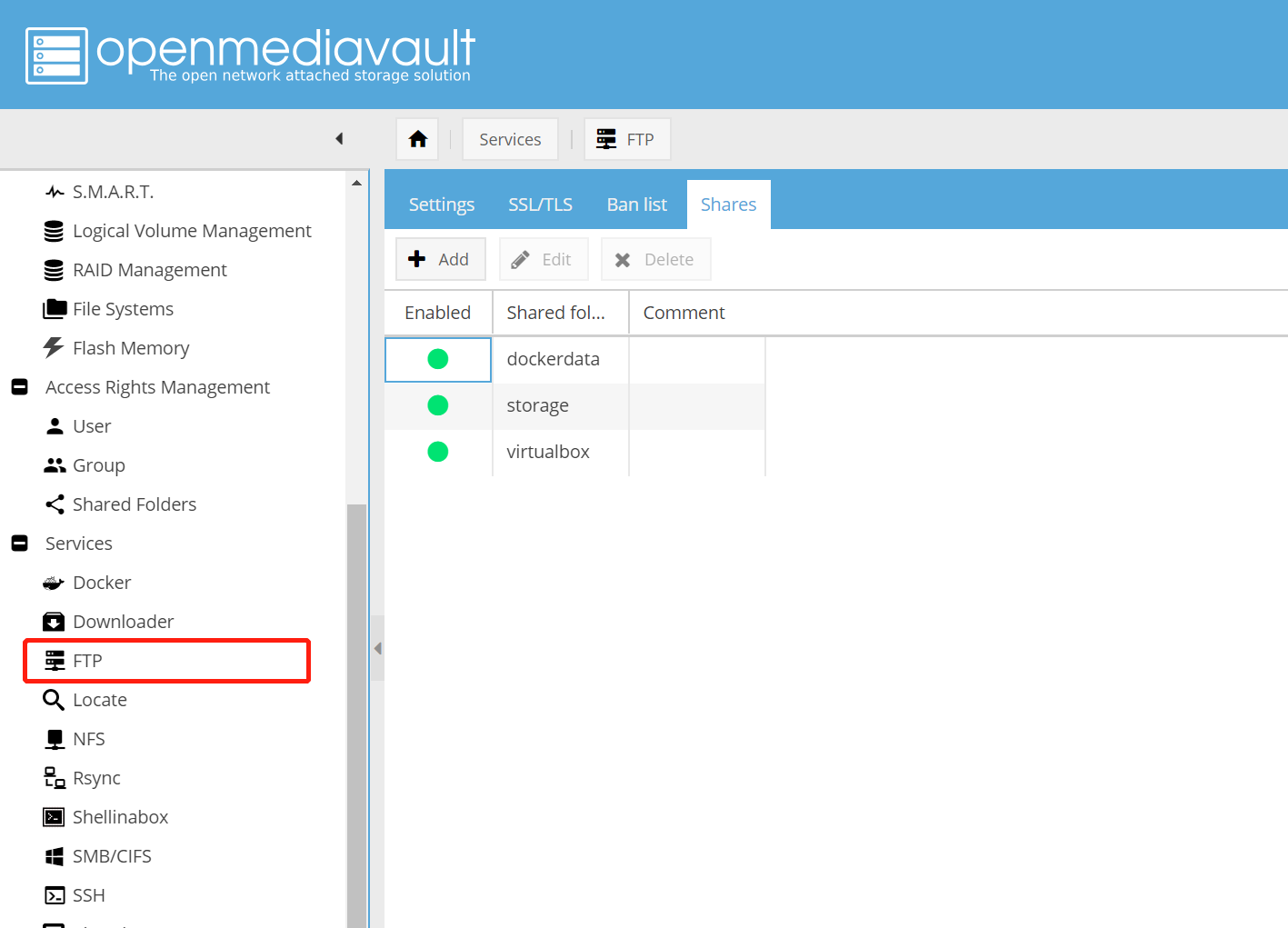Viewport: 1288px width, 928px height.
Task: Open the RAID Management tree item
Action: coord(150,270)
